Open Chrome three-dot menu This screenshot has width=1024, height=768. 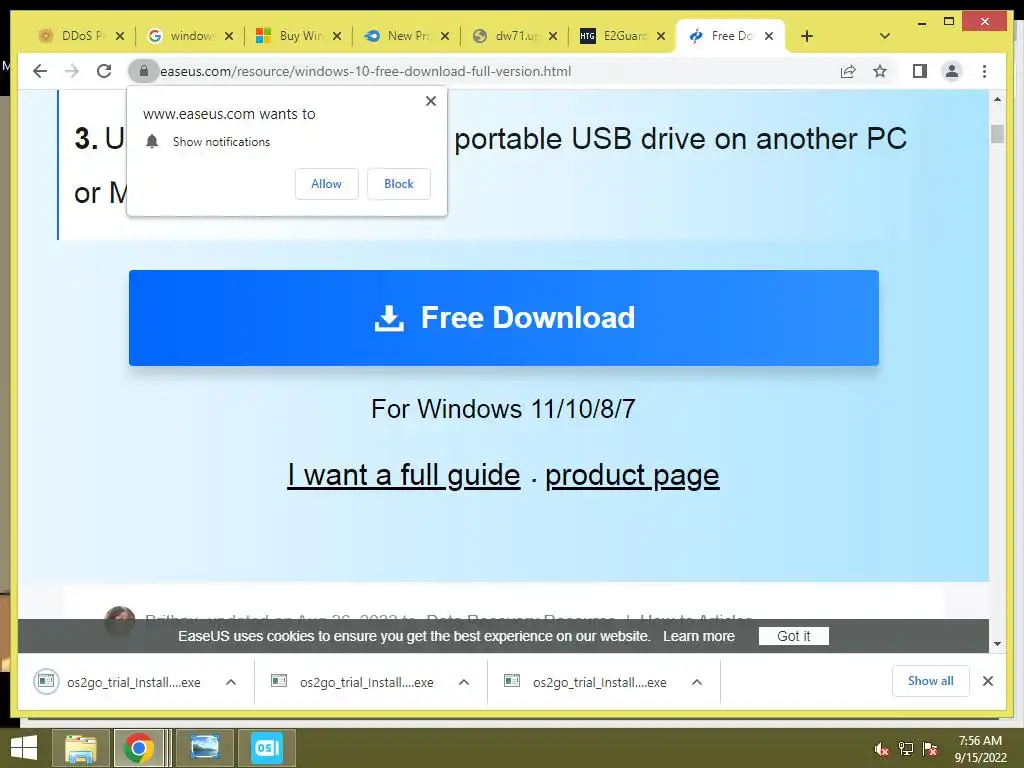(984, 71)
